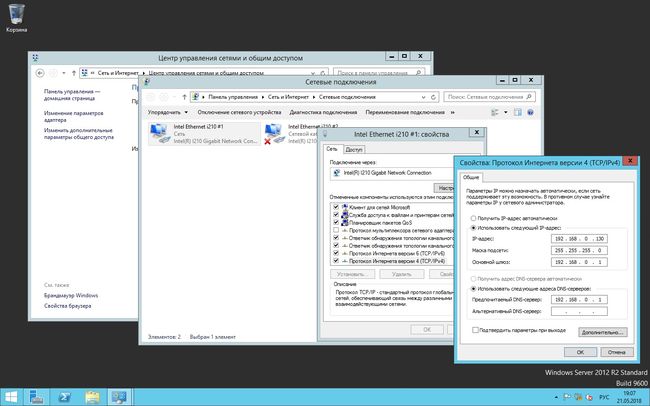Screen dimensions: 650x406
Task: Launch Server Manager from taskbar
Action: tap(36, 397)
